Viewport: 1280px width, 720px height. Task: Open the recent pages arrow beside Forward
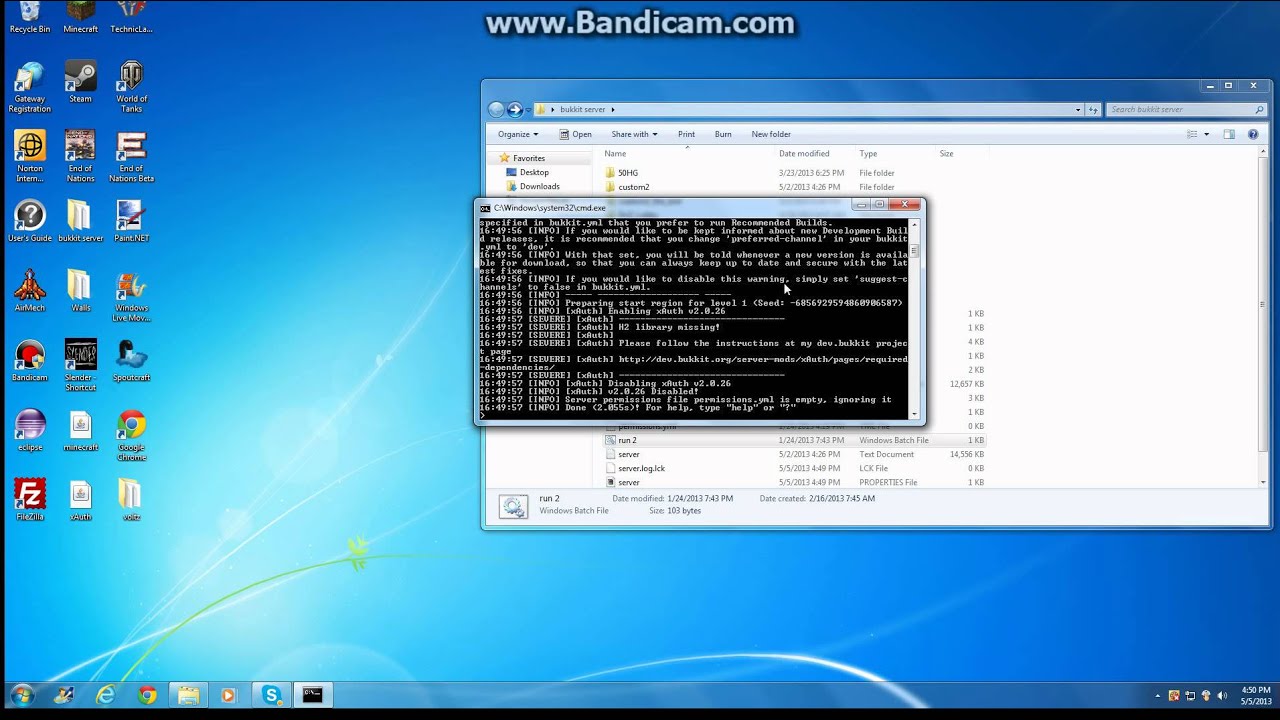(x=527, y=110)
